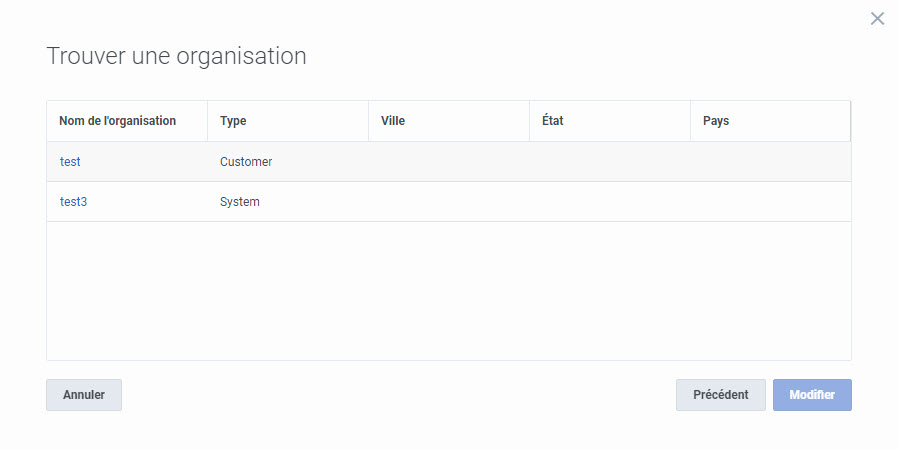Screen dimensions: 898x449
Task: Click the Modifier button
Action: [812, 395]
